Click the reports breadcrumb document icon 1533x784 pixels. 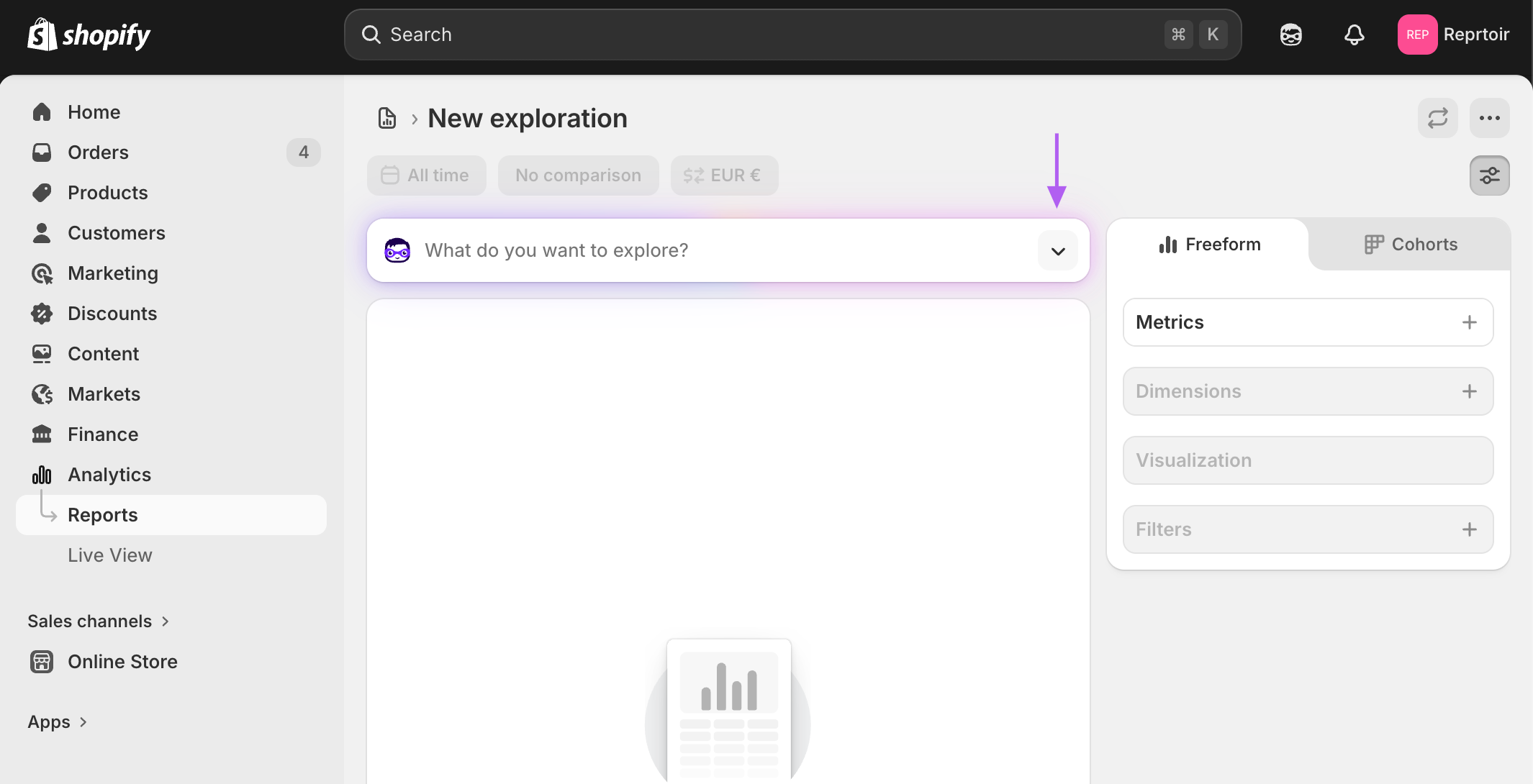[x=387, y=118]
